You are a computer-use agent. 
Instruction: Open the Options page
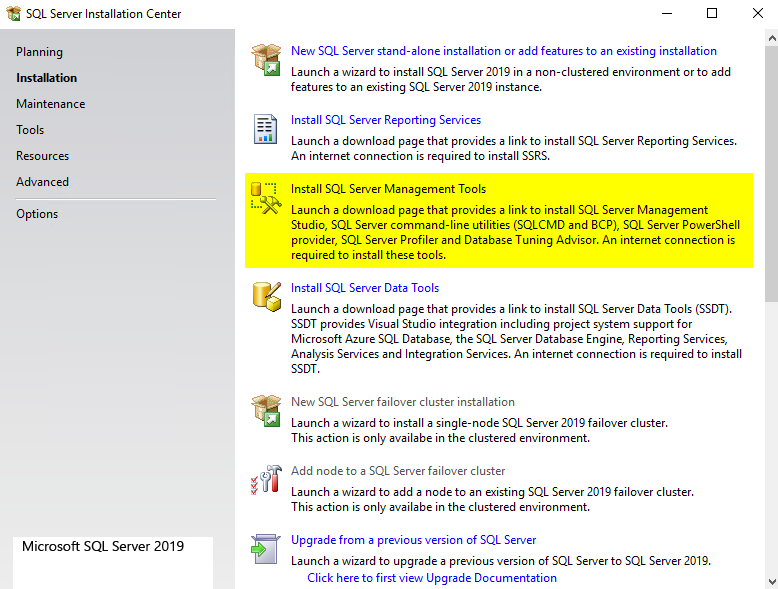point(37,214)
